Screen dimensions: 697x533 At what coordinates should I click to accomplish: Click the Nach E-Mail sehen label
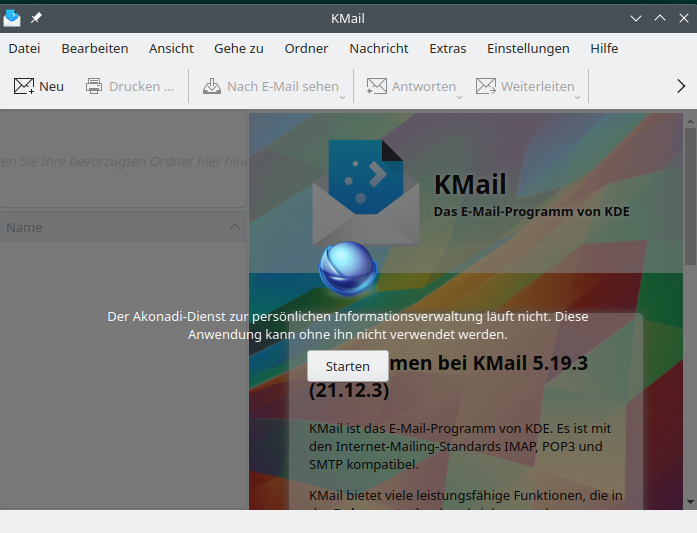(x=283, y=86)
